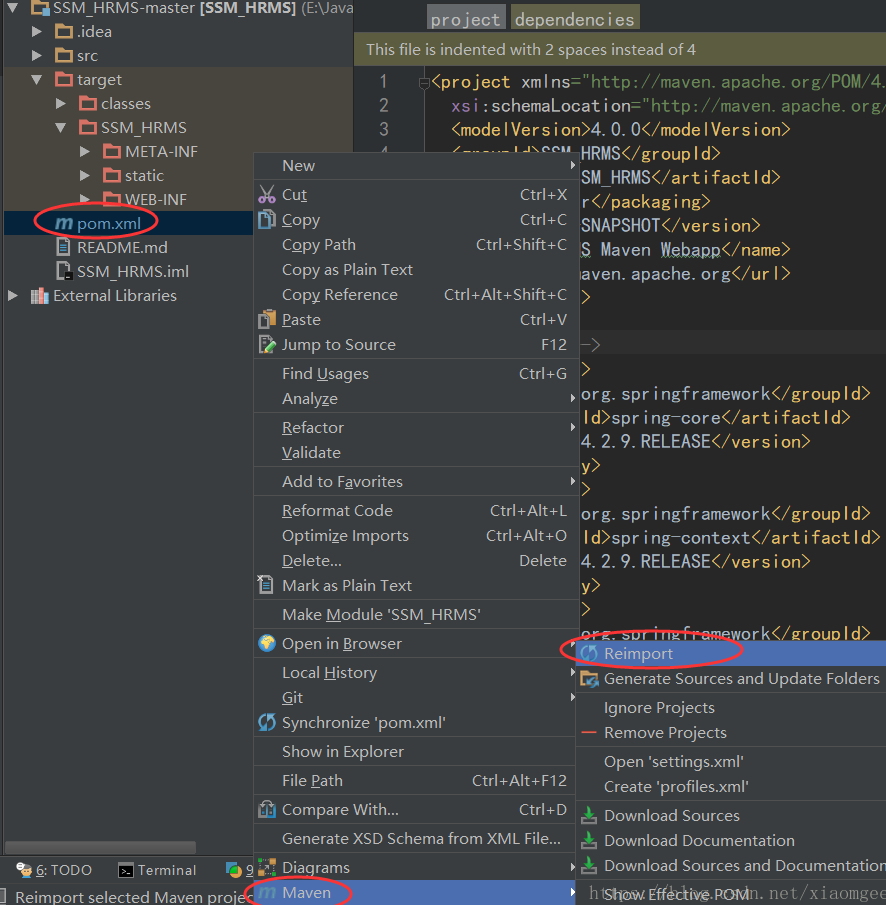This screenshot has height=905, width=886.
Task: Open Add to Favorites submenu
Action: tap(416, 481)
